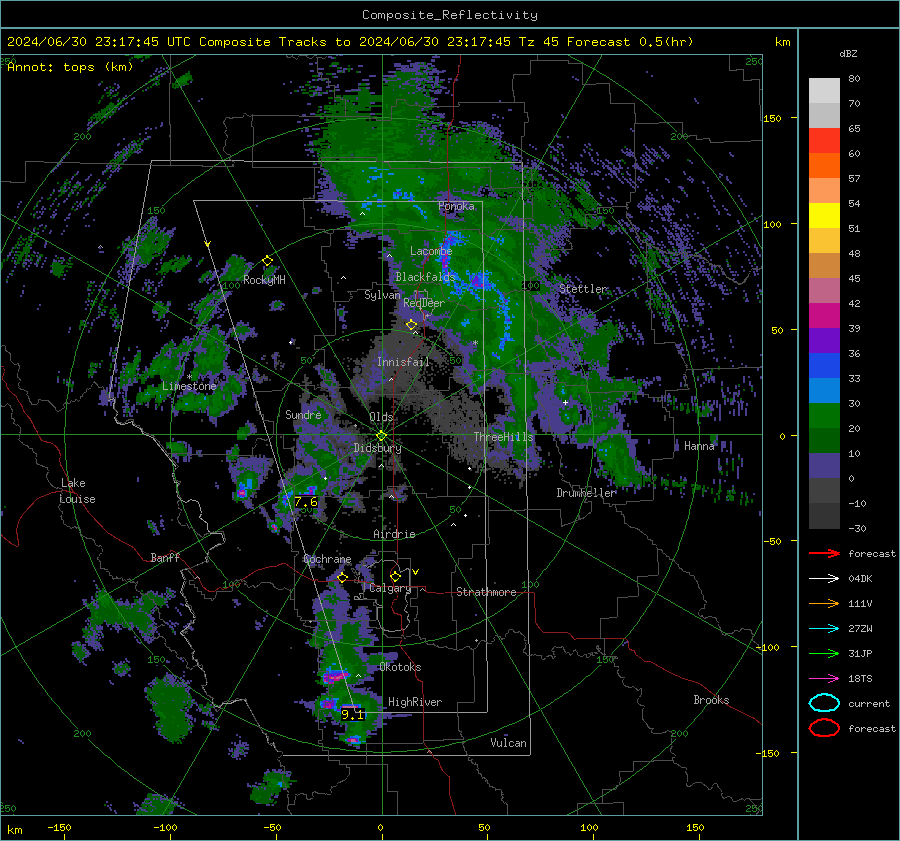
Task: Click the cyan 27ZW arrow legend entry
Action: [824, 629]
